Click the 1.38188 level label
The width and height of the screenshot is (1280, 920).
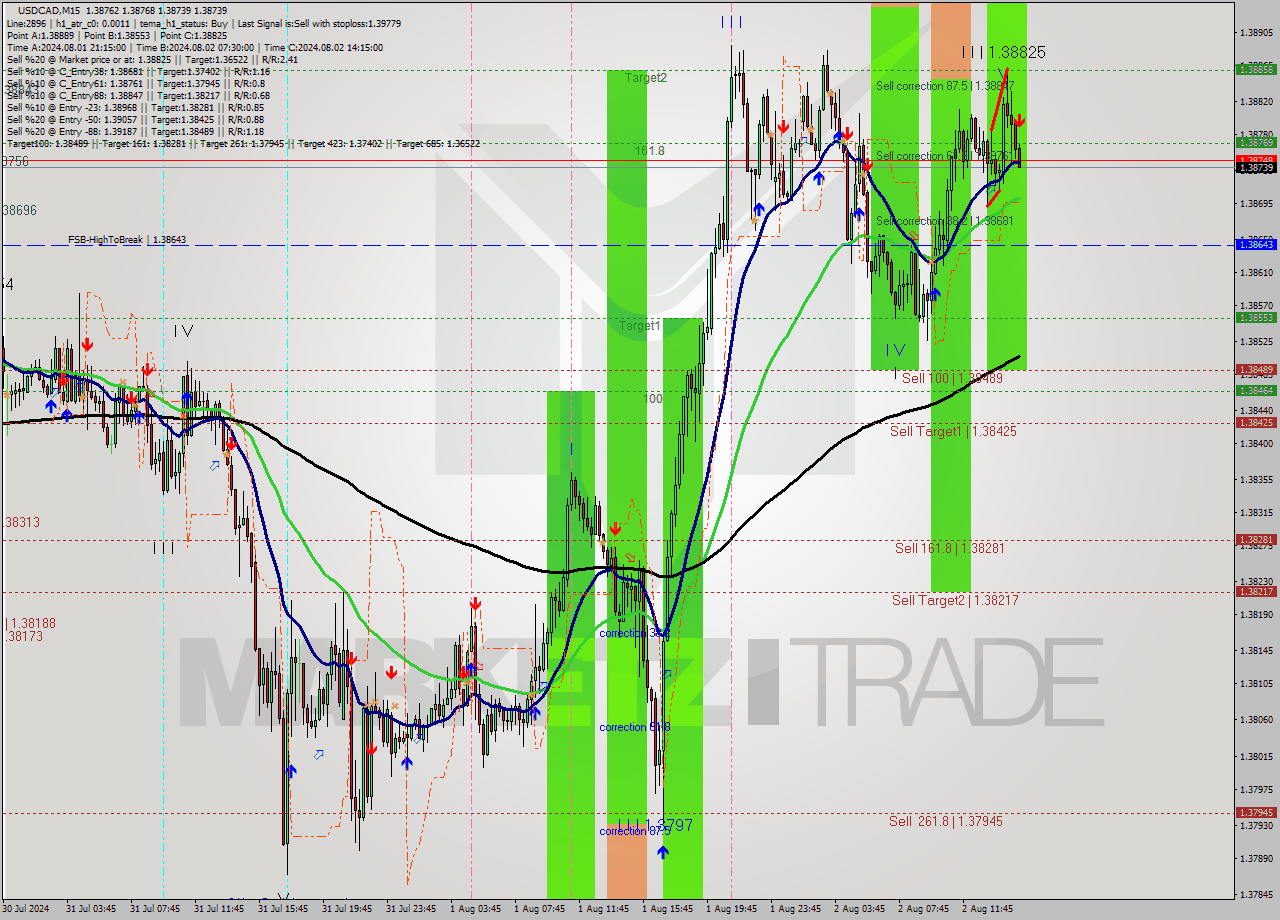[31, 623]
